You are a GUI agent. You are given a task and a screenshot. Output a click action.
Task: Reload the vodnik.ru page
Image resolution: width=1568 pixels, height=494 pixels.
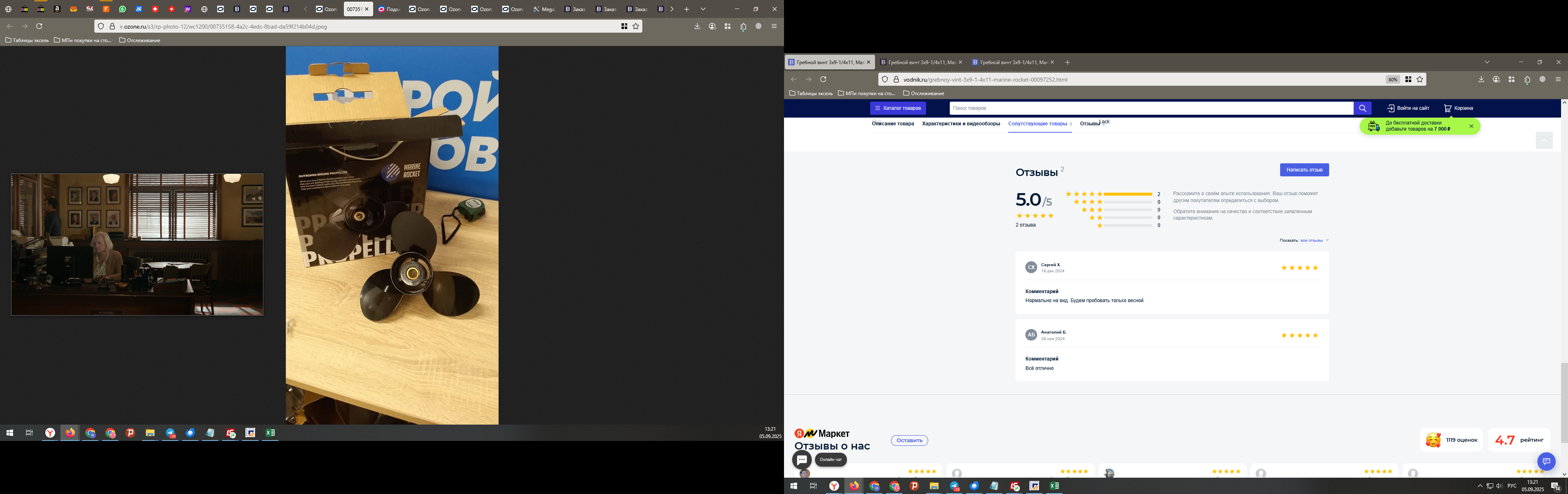click(x=824, y=80)
